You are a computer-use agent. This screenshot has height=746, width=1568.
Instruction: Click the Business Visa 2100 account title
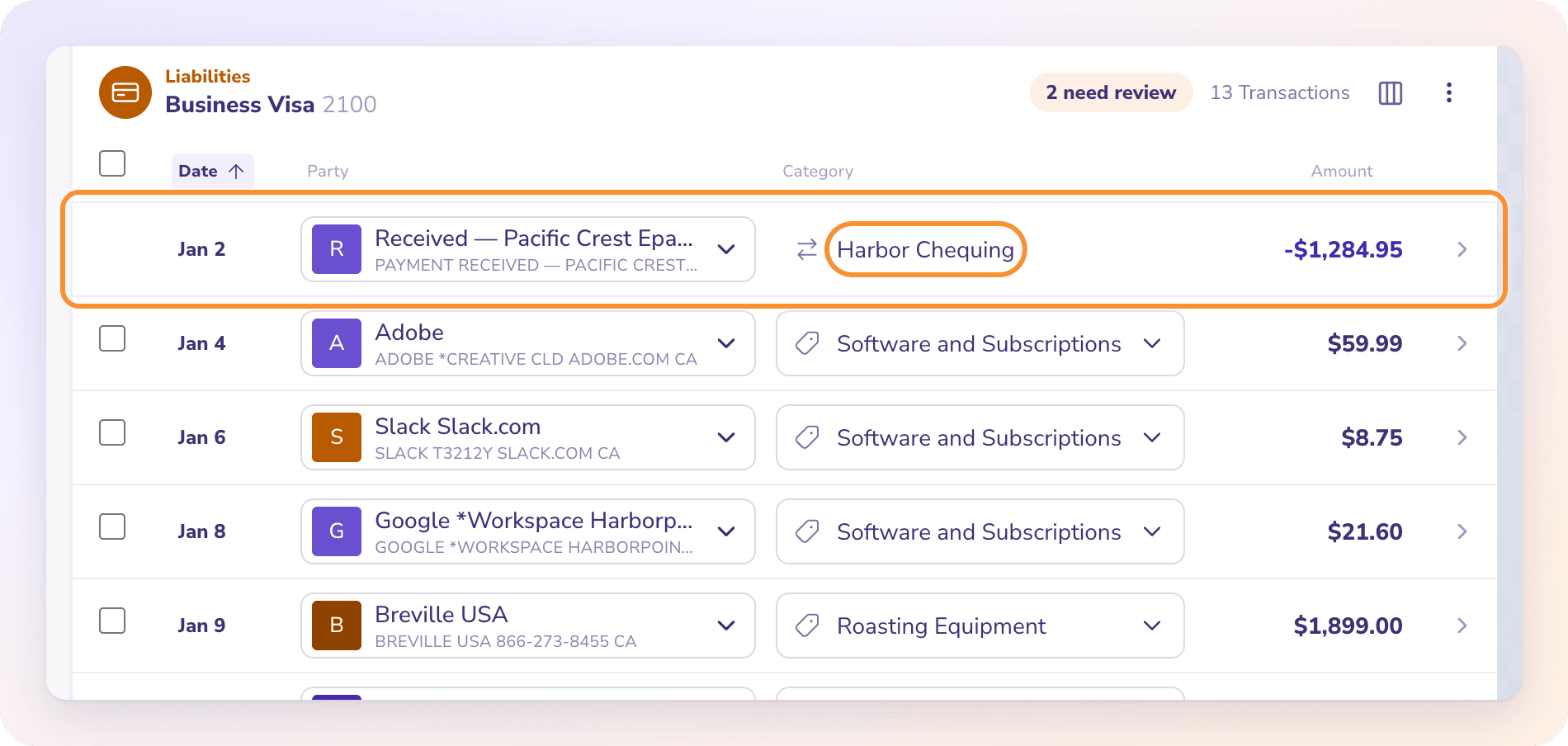point(271,104)
